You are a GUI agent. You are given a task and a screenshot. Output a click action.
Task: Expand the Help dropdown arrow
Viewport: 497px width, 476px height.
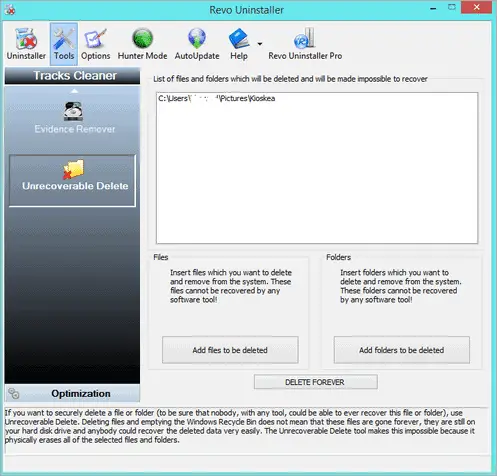click(x=260, y=44)
